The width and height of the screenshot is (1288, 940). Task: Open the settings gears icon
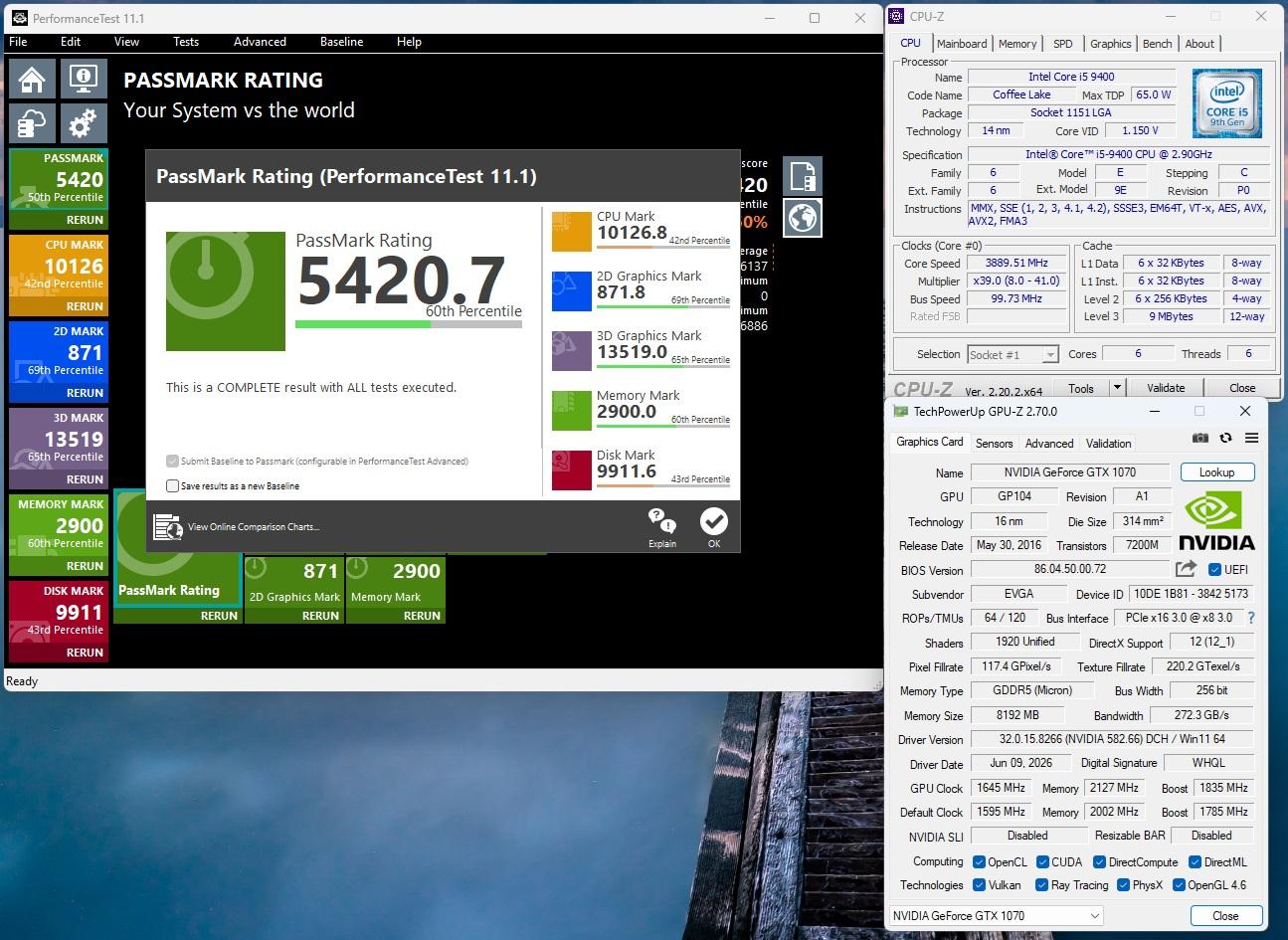[x=84, y=123]
